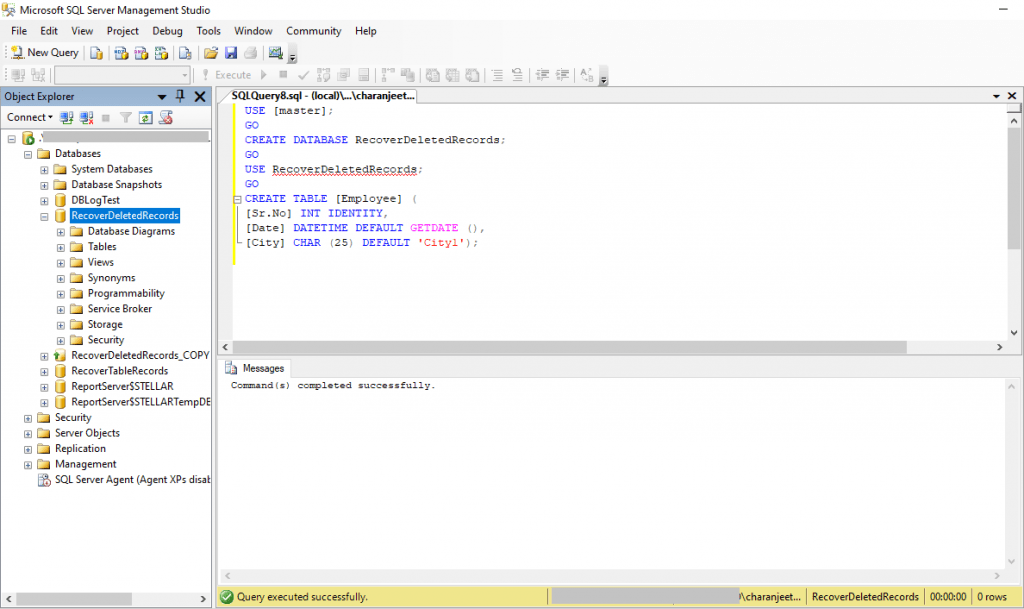
Task: Parse the query with the checkmark icon
Action: tap(303, 75)
